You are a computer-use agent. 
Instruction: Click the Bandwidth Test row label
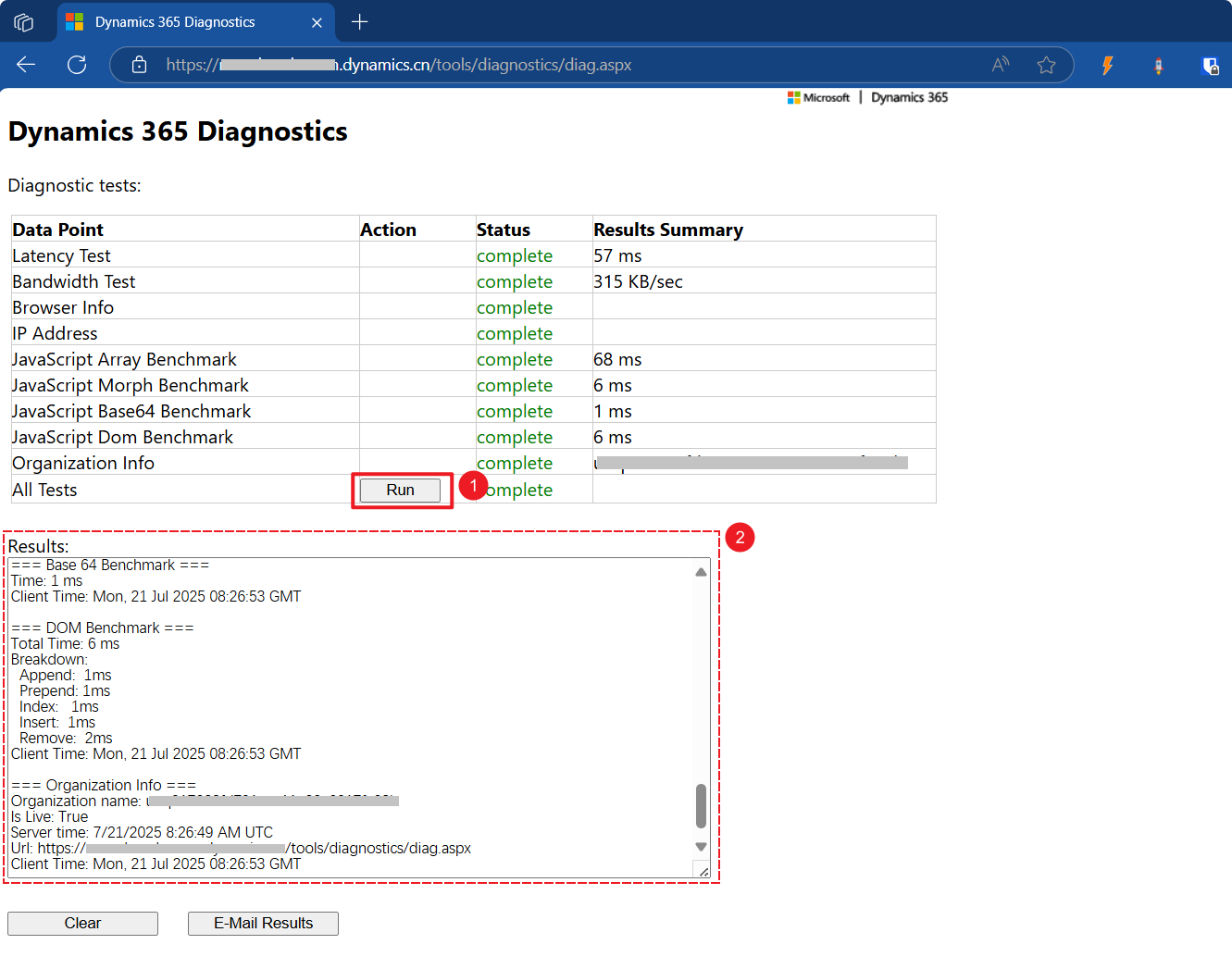point(74,281)
